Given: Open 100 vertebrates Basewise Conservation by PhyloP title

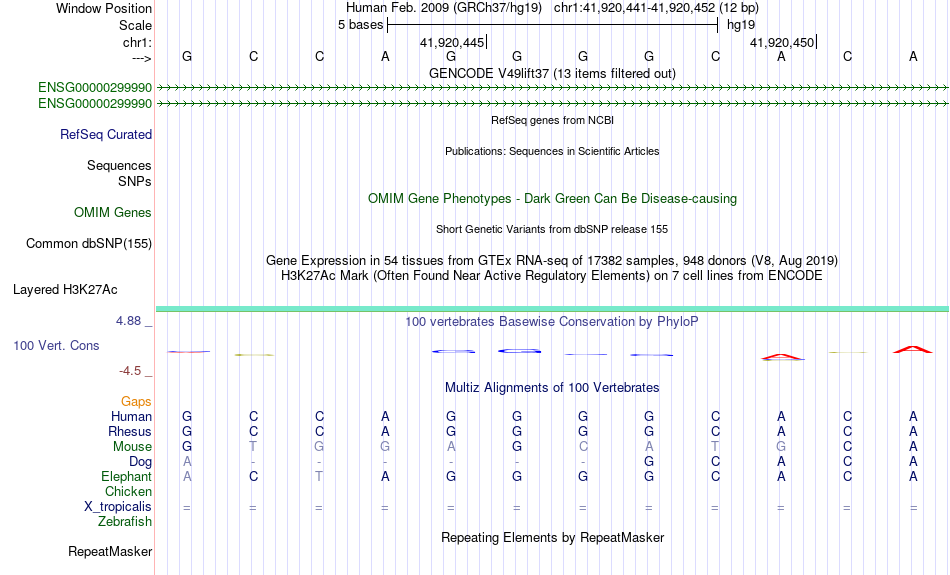Looking at the screenshot, I should pyautogui.click(x=552, y=322).
